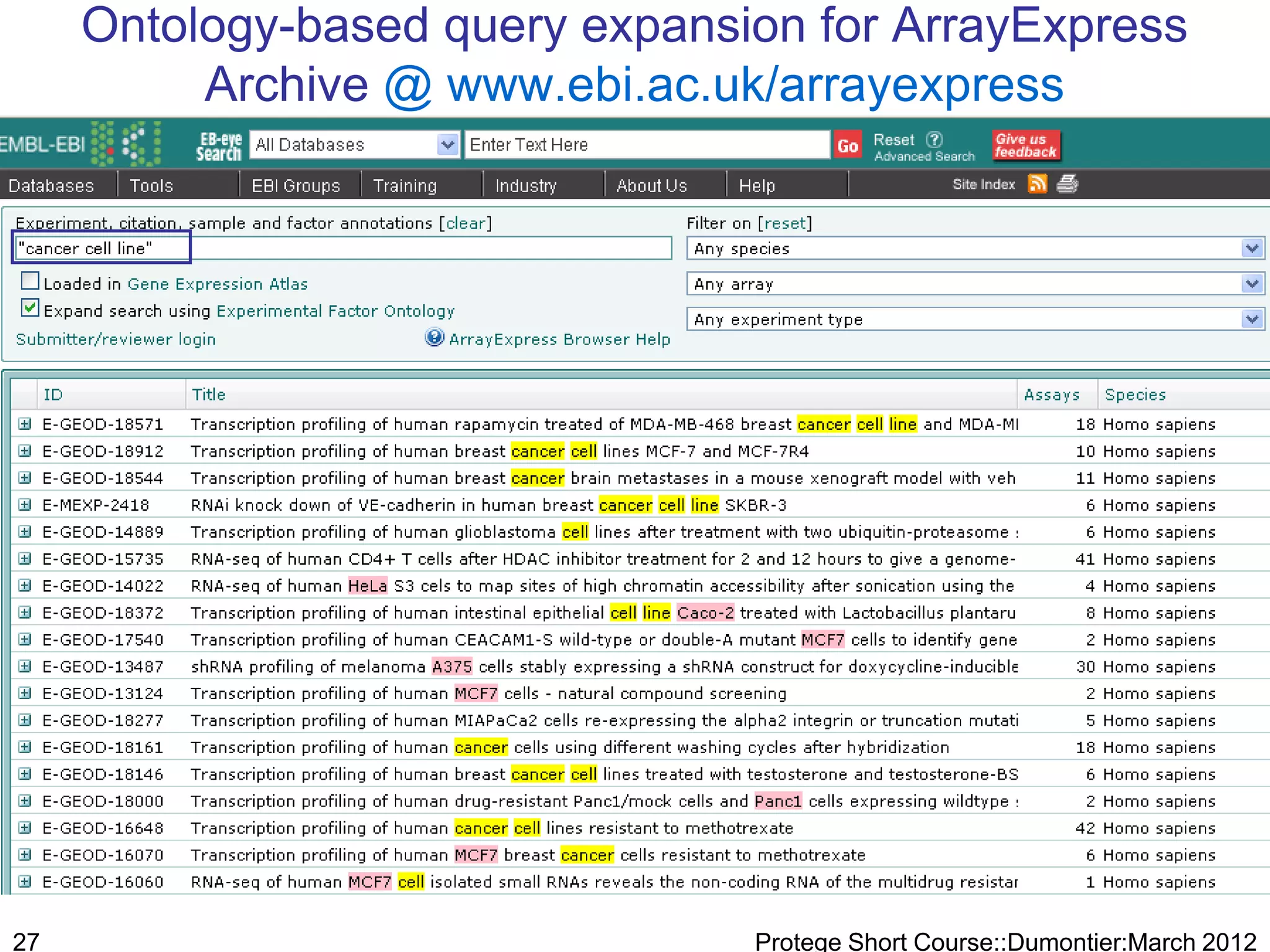Open the Any experiment type dropdown

point(975,320)
